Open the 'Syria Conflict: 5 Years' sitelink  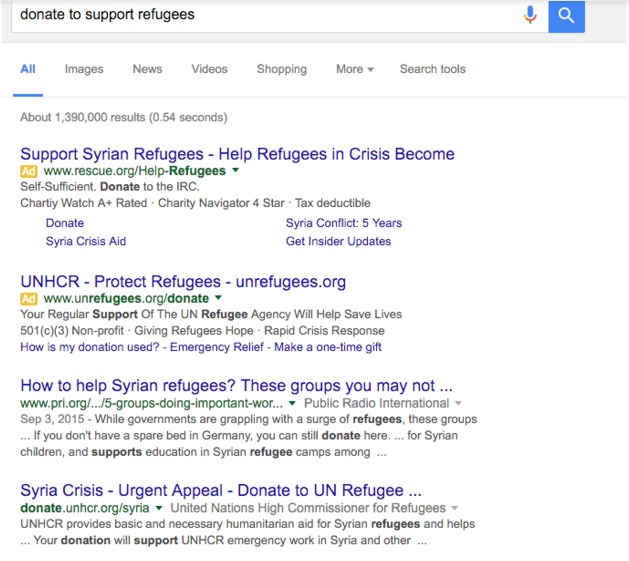(344, 223)
